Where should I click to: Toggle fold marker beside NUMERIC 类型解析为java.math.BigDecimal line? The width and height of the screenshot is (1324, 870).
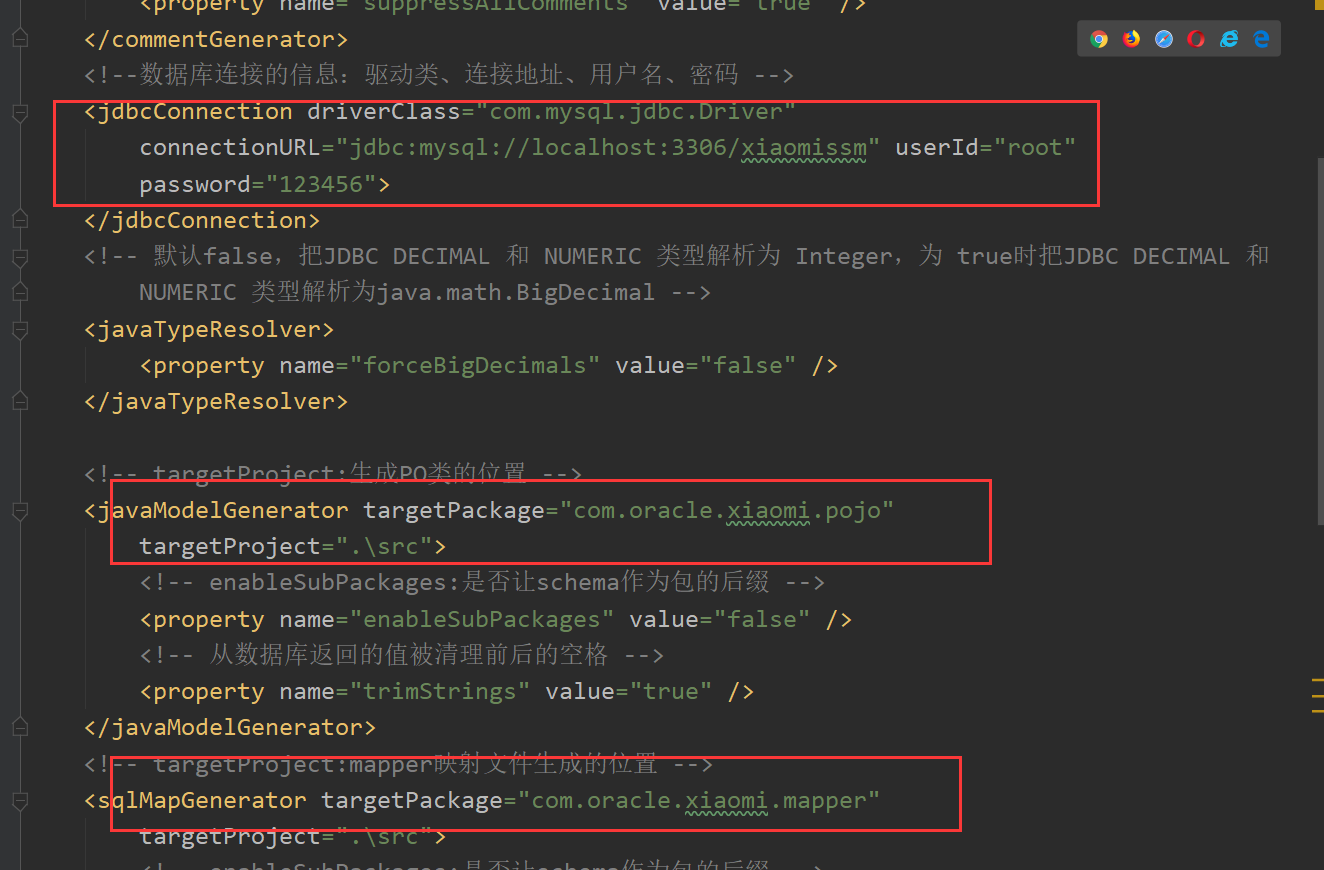pyautogui.click(x=19, y=293)
